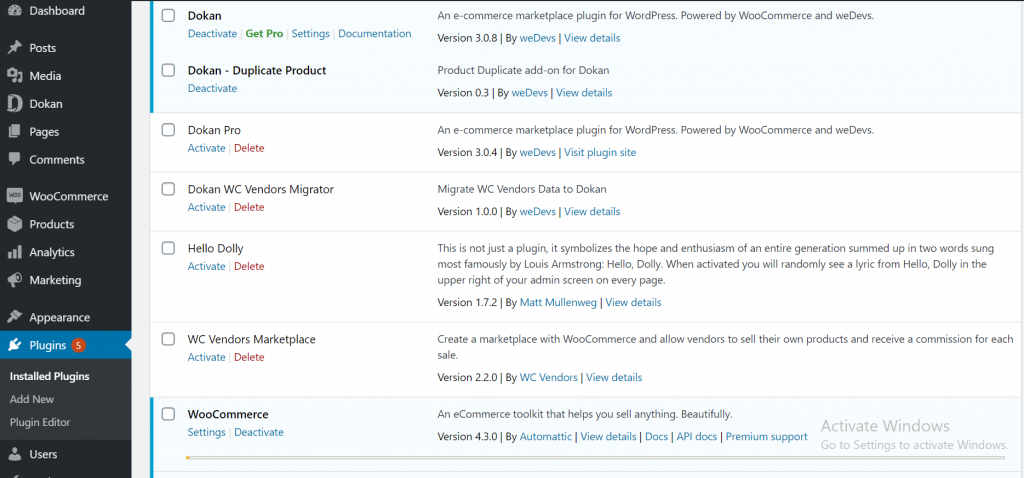Open the Analytics menu
1024x478 pixels.
(x=52, y=252)
